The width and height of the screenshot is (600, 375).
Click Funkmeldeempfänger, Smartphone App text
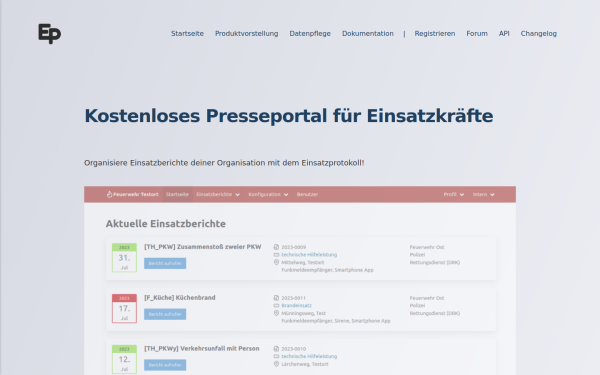[328, 270]
